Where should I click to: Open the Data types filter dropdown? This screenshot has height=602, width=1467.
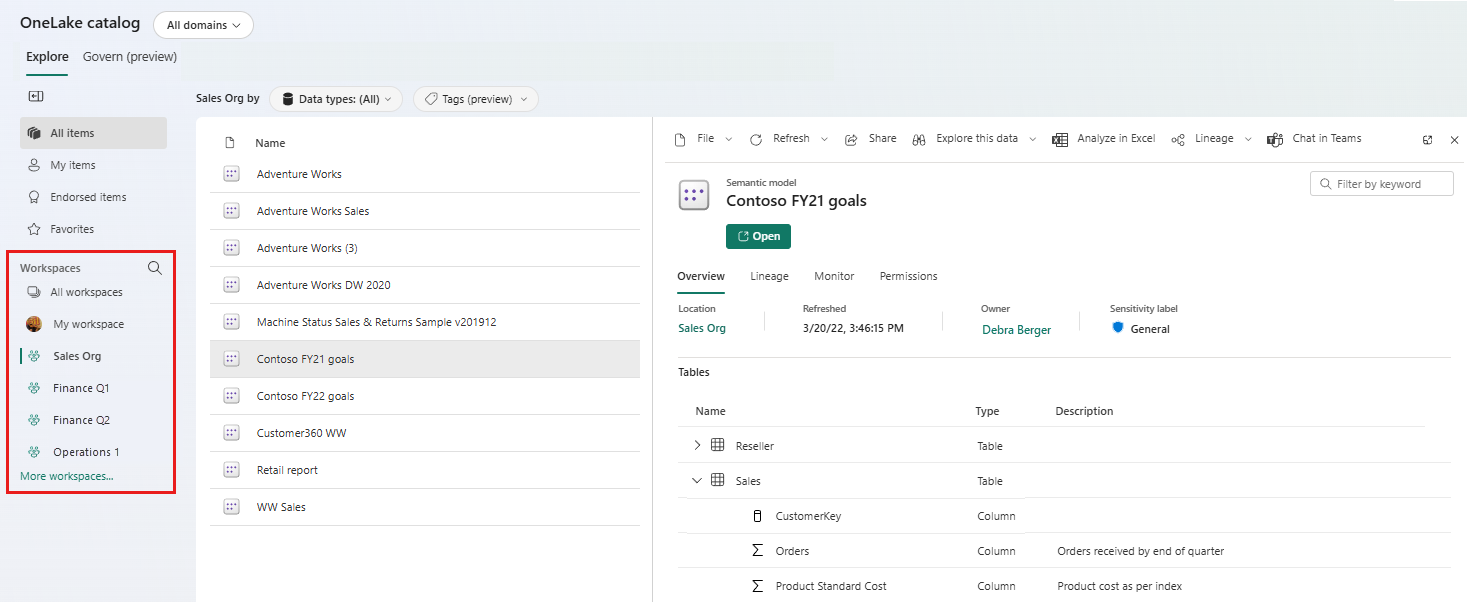point(336,99)
